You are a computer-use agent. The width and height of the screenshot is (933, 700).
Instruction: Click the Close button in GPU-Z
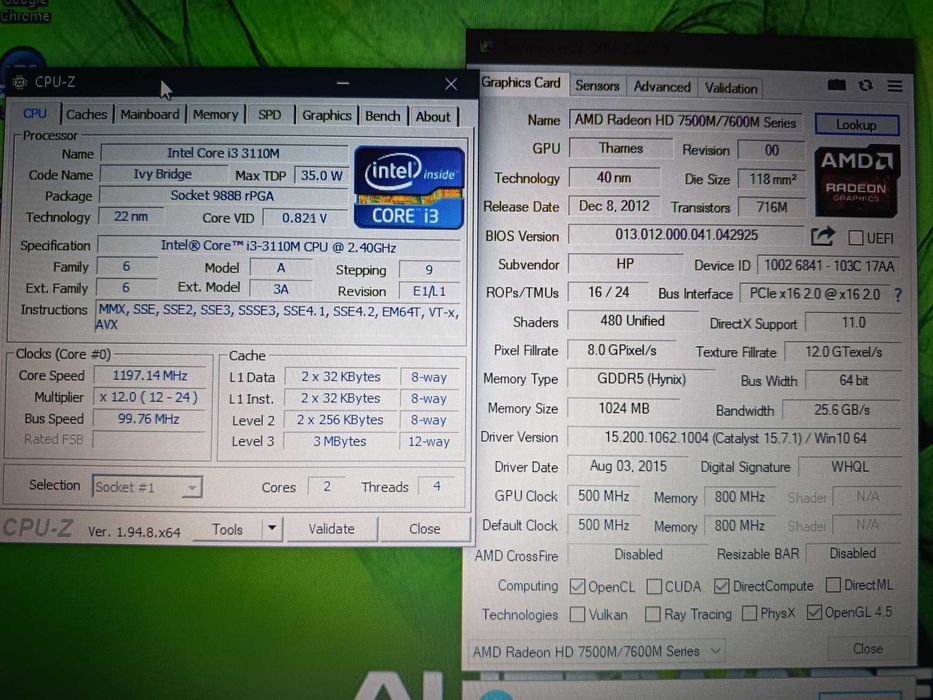[868, 648]
